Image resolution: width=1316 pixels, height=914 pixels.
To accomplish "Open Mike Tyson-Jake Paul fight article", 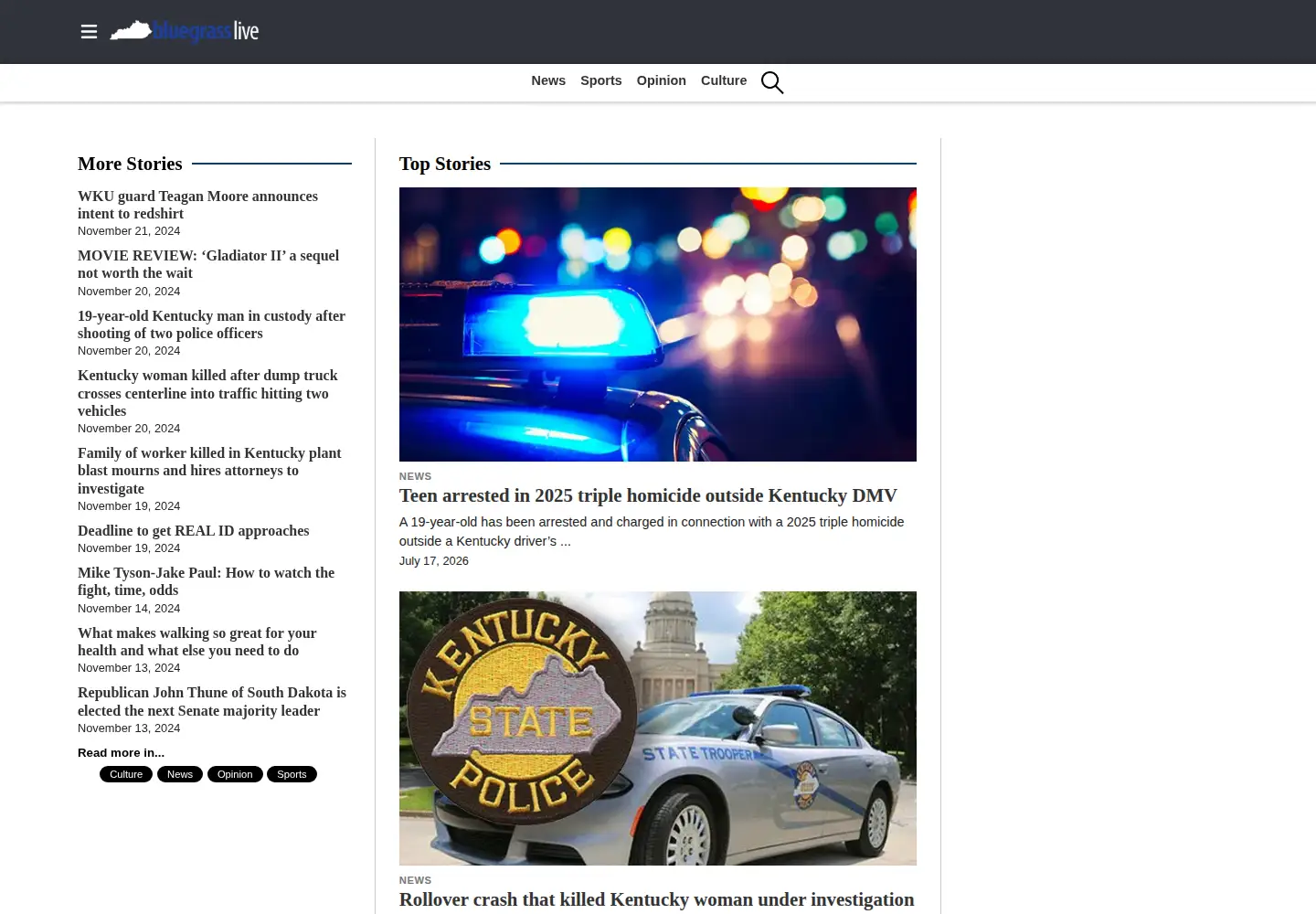I will (x=206, y=581).
